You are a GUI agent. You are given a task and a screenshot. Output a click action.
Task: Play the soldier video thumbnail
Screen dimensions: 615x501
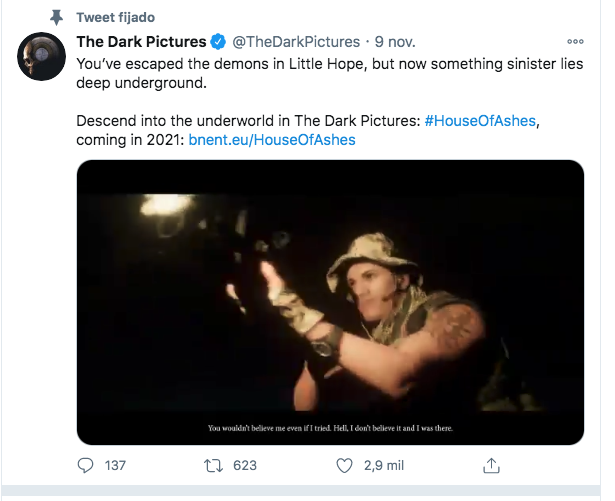[x=330, y=301]
